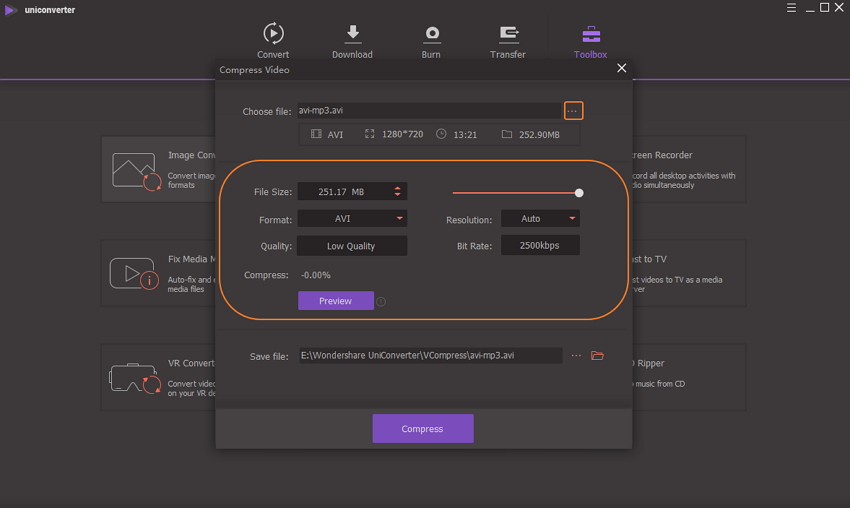Screen dimensions: 850x508
Task: Open the Screen Recorder card
Action: pos(689,169)
